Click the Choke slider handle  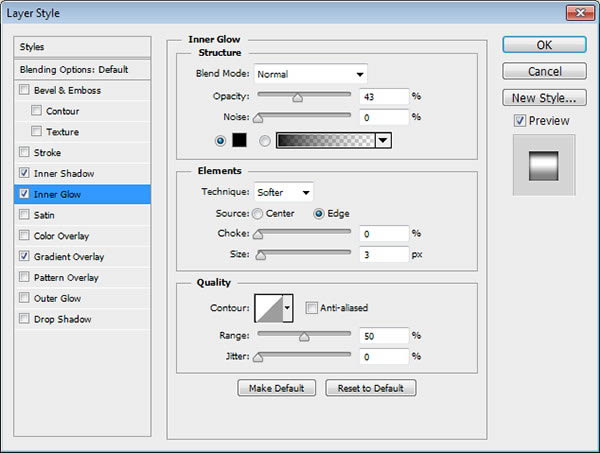tap(258, 235)
